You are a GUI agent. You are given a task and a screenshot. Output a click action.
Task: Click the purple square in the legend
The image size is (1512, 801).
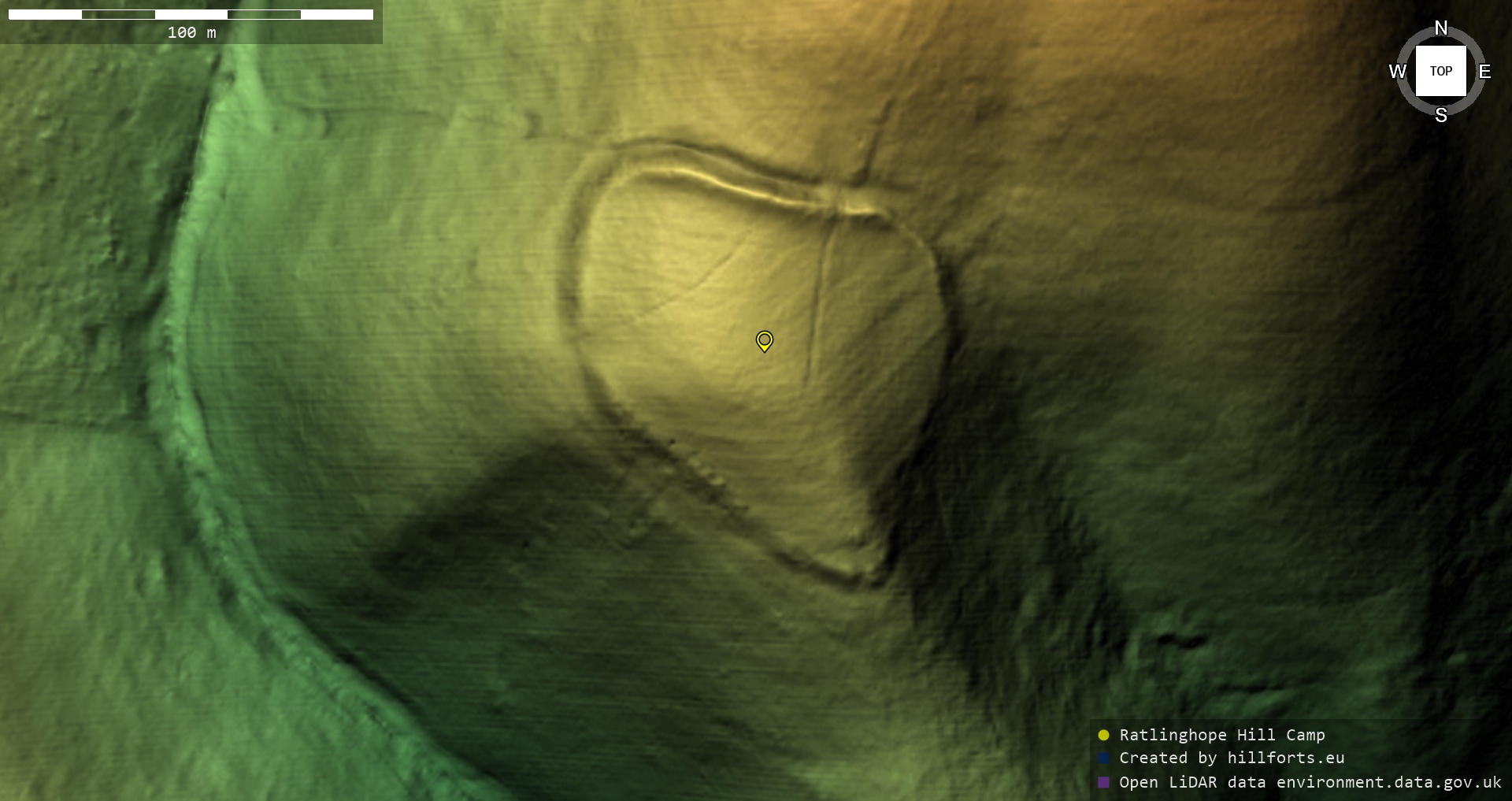(x=1103, y=782)
